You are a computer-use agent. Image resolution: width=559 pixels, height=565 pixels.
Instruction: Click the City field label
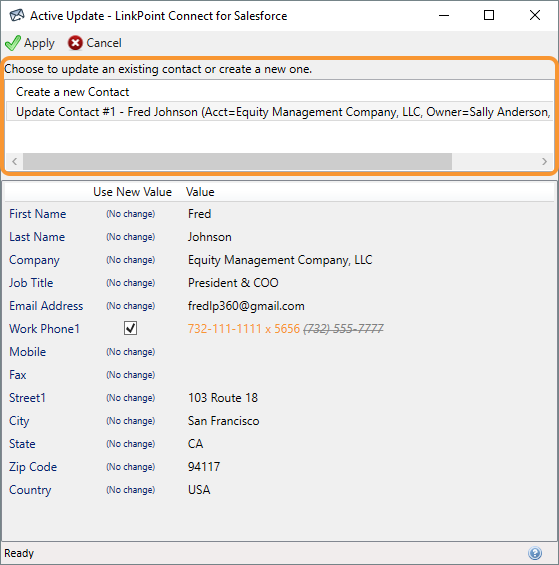point(19,421)
